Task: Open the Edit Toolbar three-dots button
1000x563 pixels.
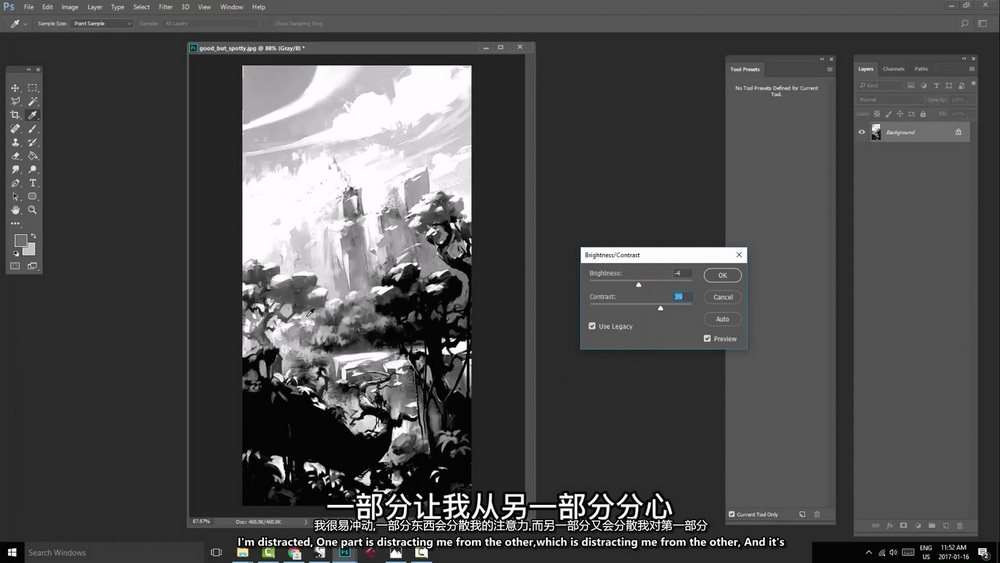Action: pos(15,223)
